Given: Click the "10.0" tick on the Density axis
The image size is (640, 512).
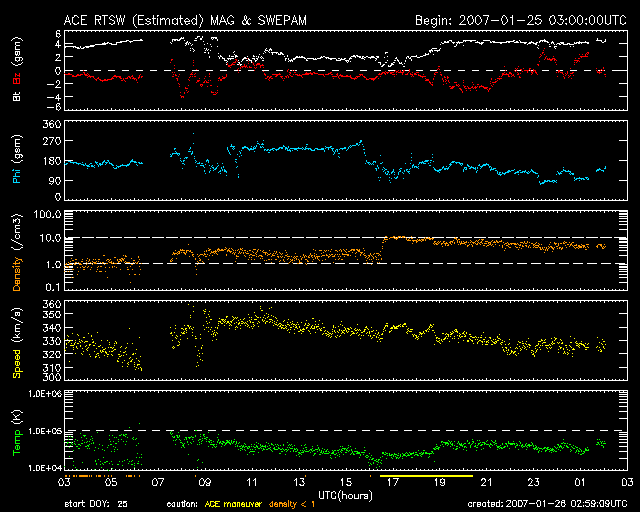Looking at the screenshot, I should [50, 238].
